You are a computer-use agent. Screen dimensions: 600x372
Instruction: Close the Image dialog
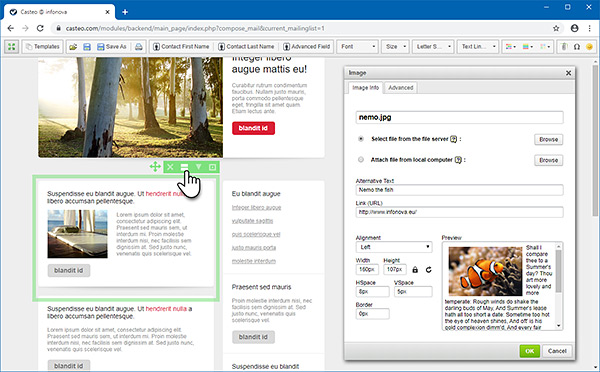click(569, 73)
